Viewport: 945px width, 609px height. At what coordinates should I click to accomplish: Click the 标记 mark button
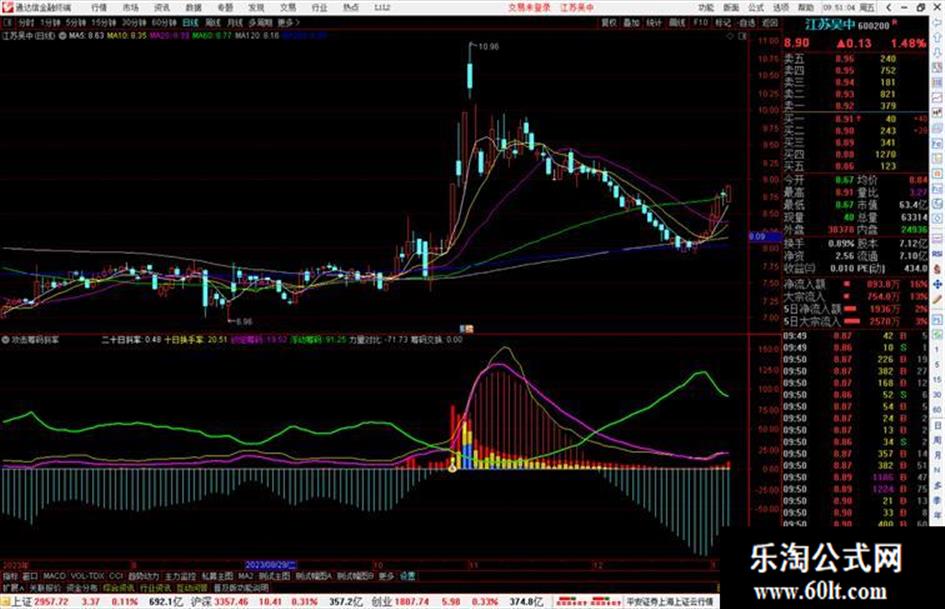click(723, 22)
